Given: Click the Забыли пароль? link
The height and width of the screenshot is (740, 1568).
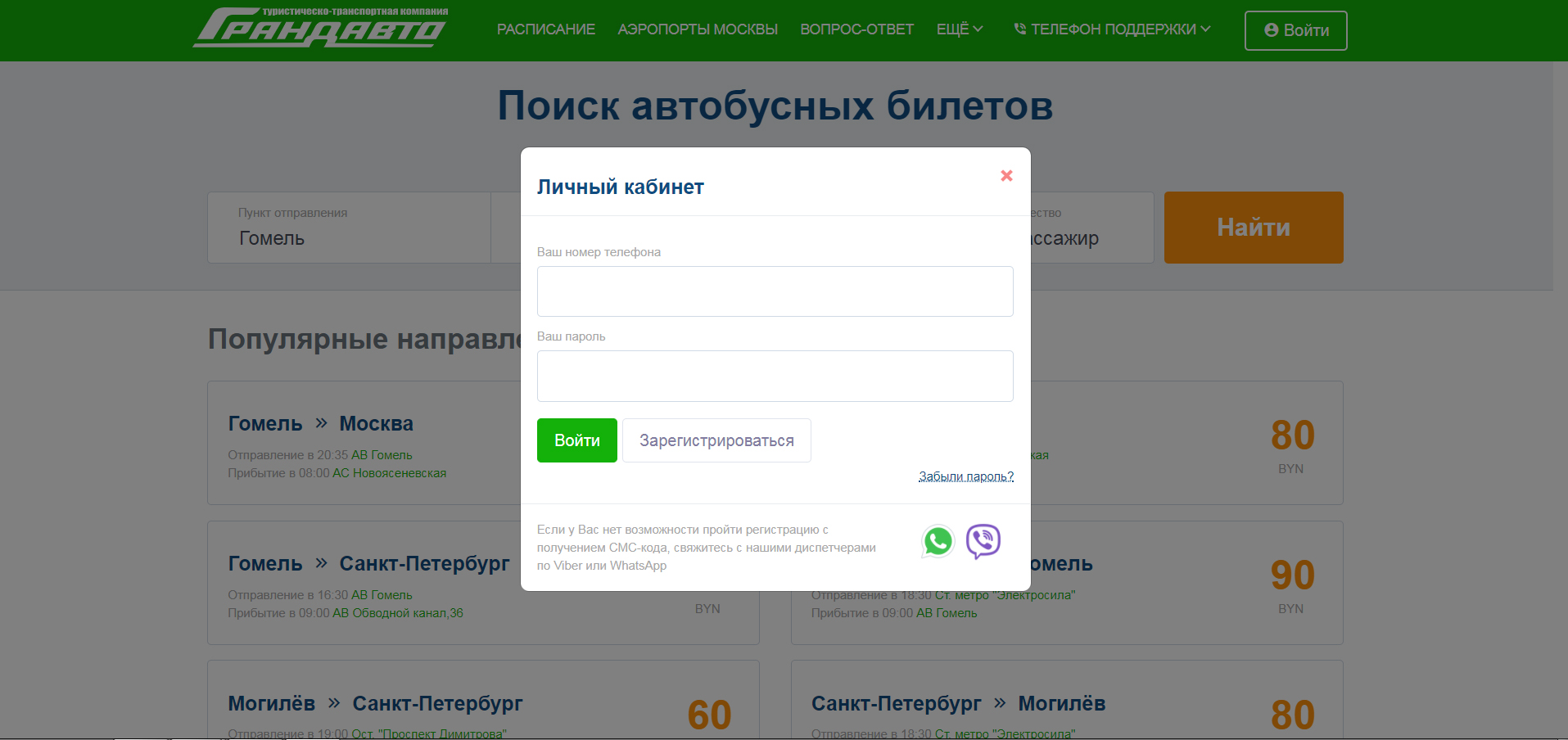Looking at the screenshot, I should click(965, 476).
